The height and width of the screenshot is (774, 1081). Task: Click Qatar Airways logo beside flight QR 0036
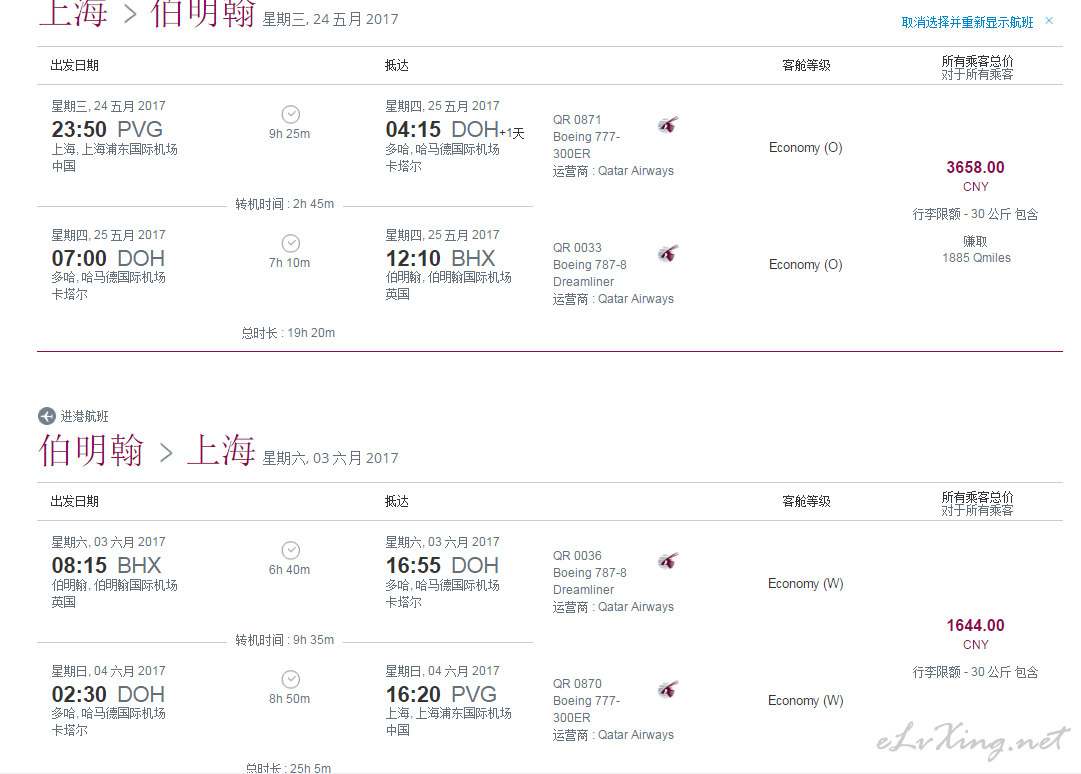[x=668, y=561]
